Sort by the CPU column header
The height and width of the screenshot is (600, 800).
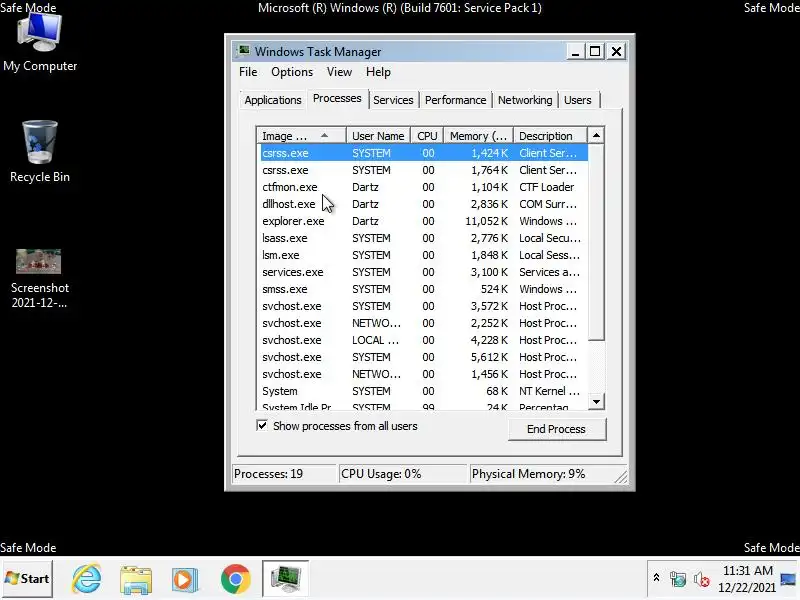427,136
